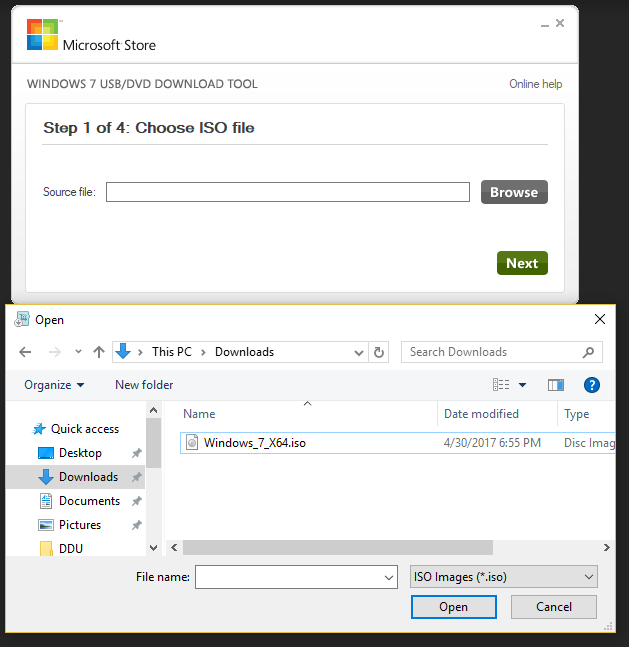The height and width of the screenshot is (647, 629).
Task: Click the blue Downloads arrow in address bar
Action: 123,352
